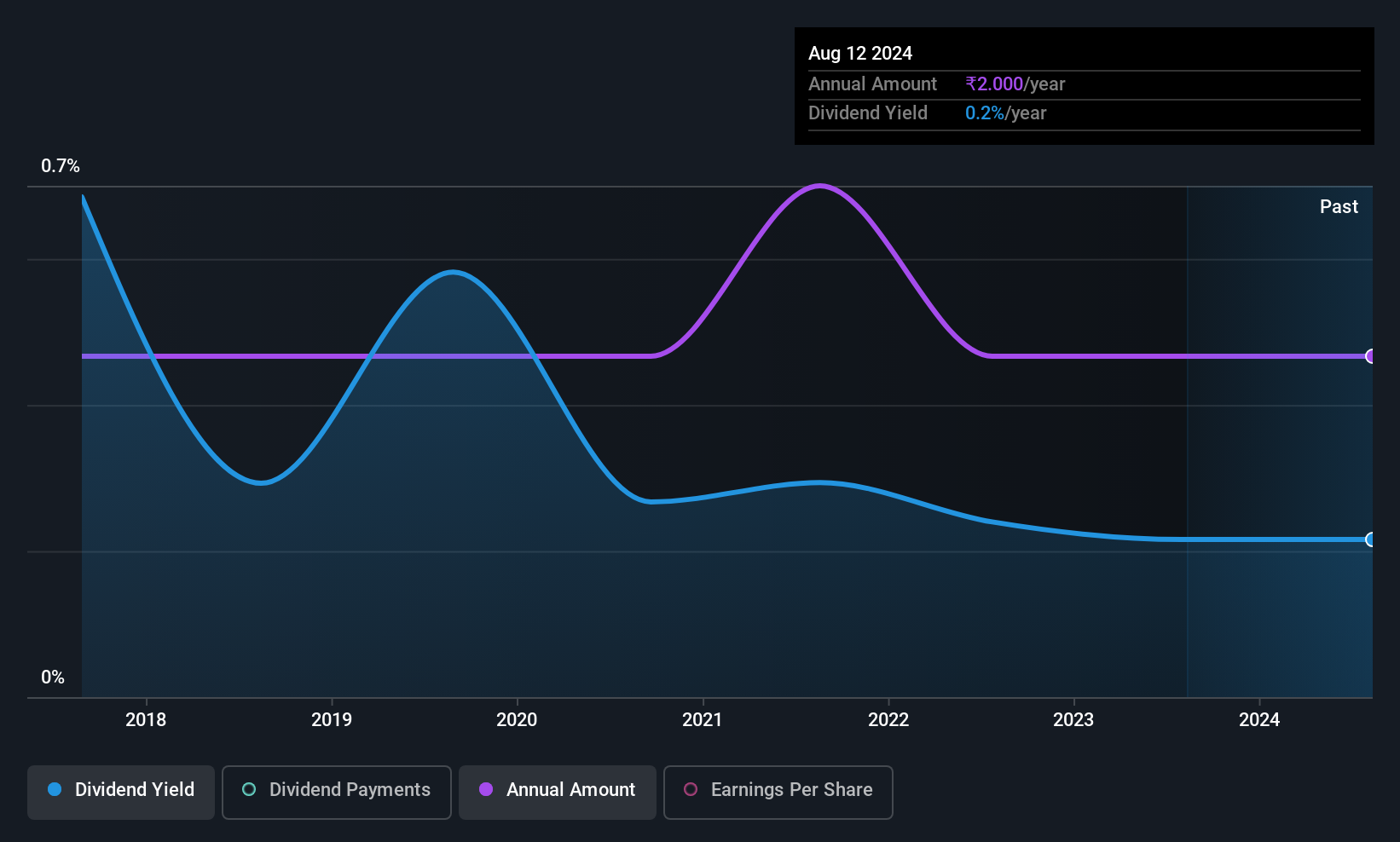The width and height of the screenshot is (1400, 842).
Task: Click the 2024 x-axis label
Action: pyautogui.click(x=1259, y=719)
